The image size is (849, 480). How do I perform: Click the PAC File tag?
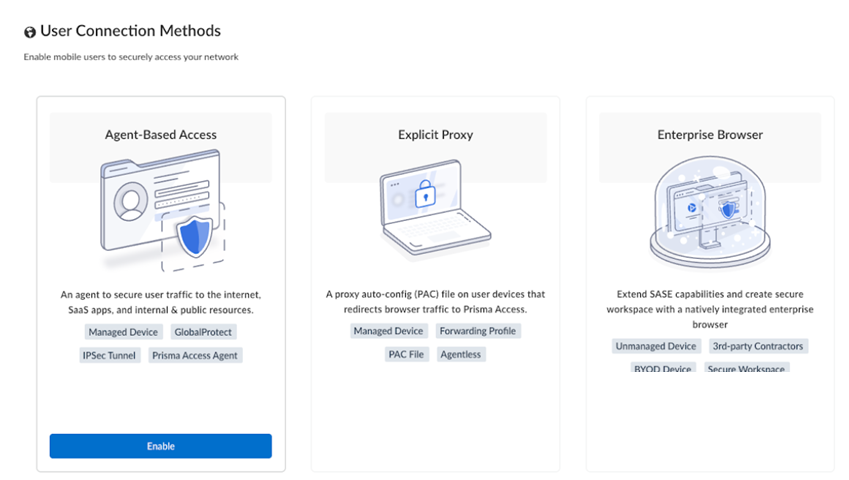[x=405, y=354]
